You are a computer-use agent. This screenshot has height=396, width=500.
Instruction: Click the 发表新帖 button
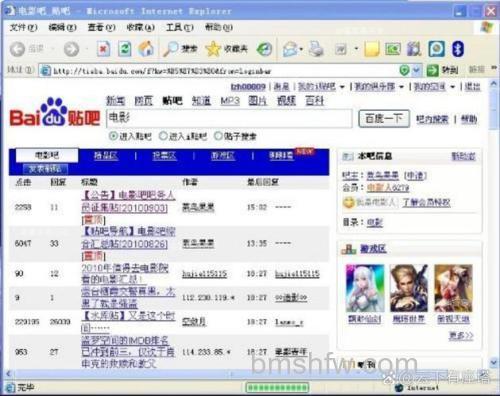[x=45, y=169]
